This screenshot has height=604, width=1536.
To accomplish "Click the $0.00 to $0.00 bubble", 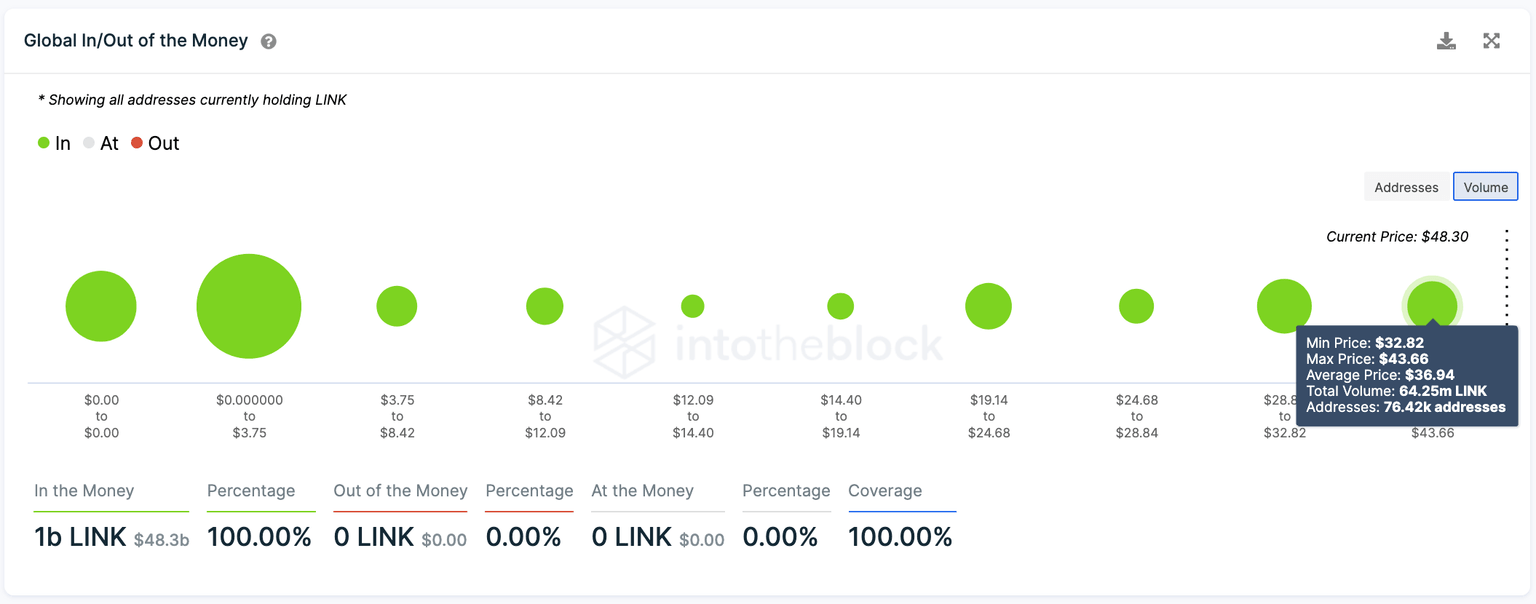I will point(101,306).
